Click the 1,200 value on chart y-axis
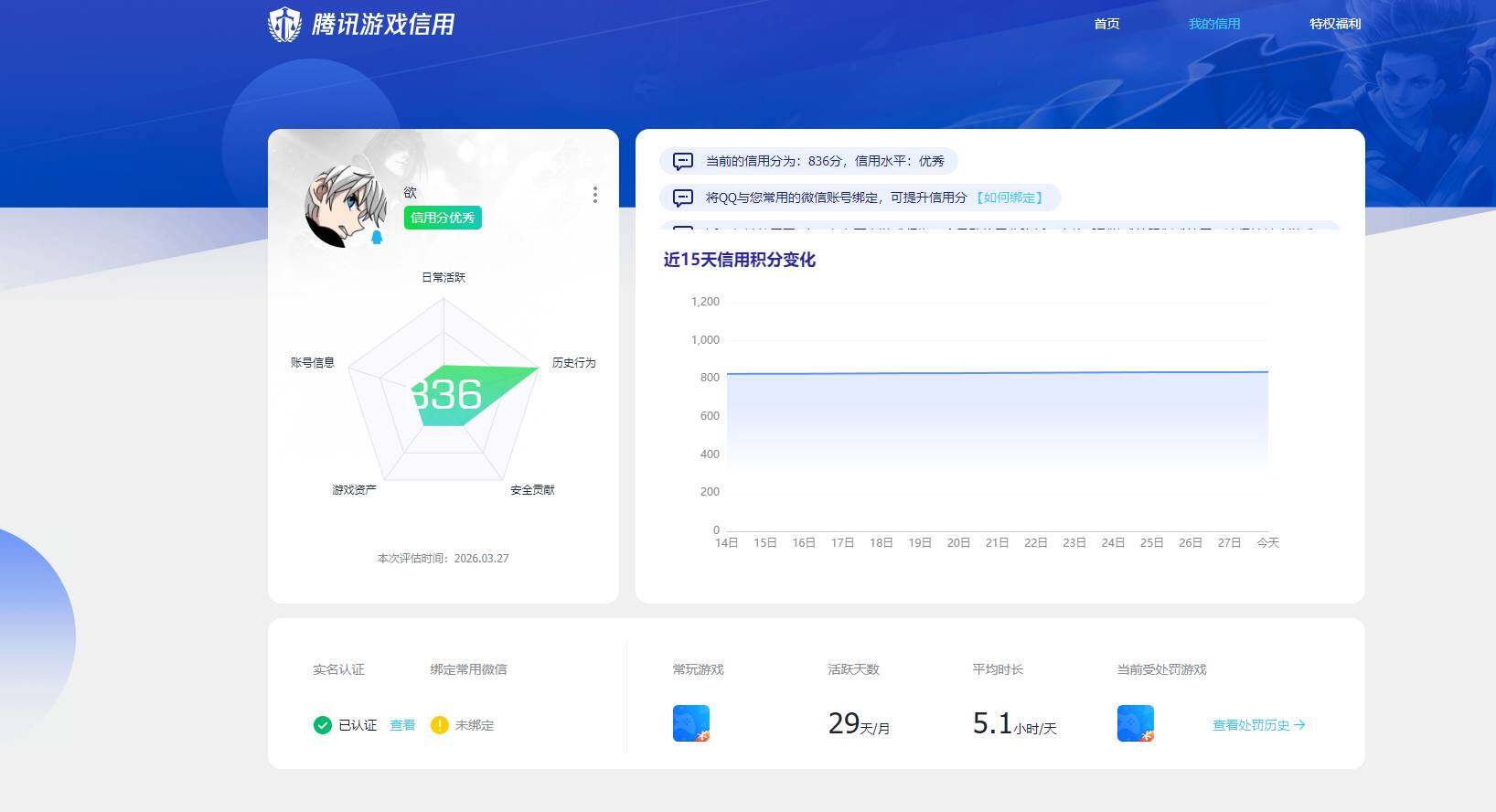 click(705, 302)
